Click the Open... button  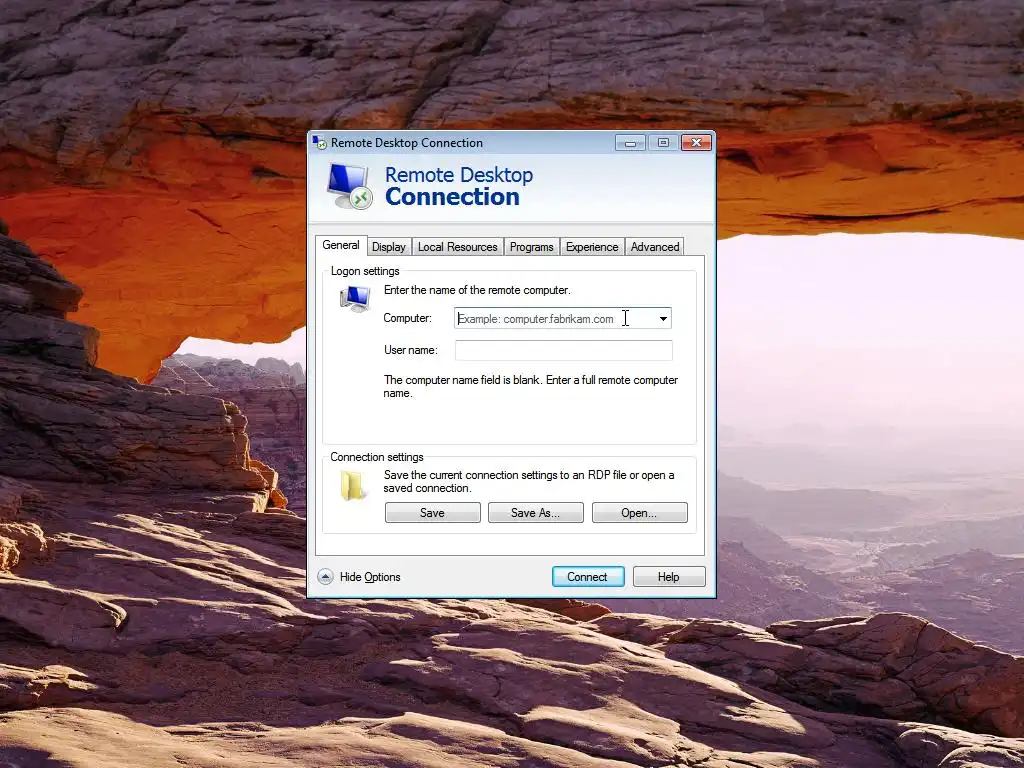(639, 513)
